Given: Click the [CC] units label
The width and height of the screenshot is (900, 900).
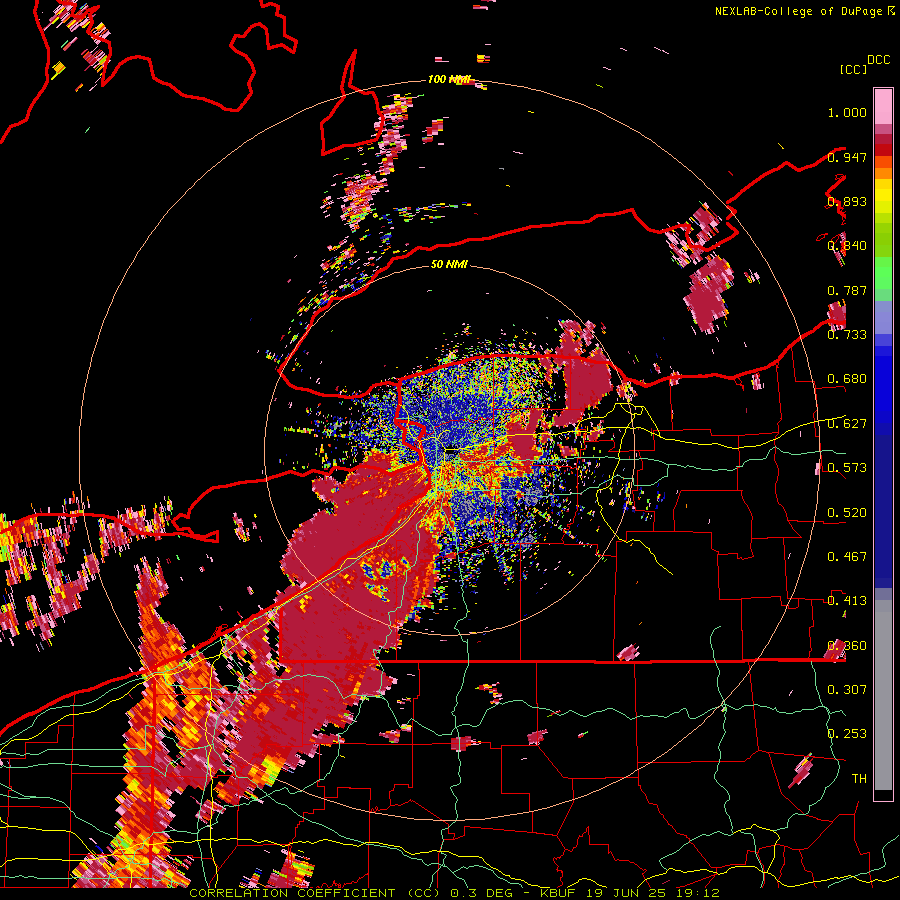Looking at the screenshot, I should [x=854, y=69].
